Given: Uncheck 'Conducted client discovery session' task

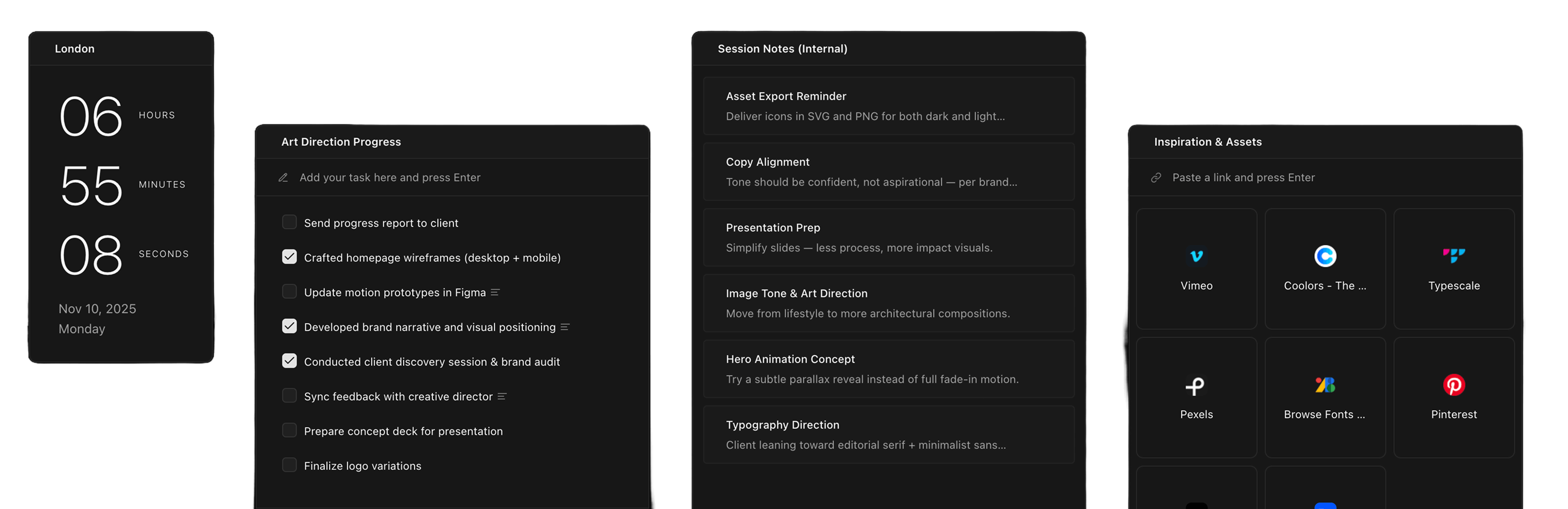Looking at the screenshot, I should [289, 361].
